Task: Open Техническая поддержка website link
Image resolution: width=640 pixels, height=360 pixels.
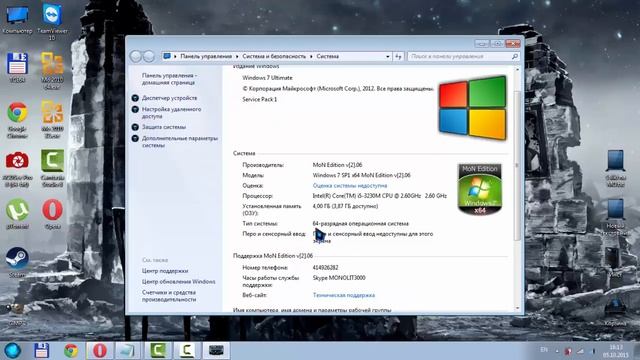Action: 344,295
